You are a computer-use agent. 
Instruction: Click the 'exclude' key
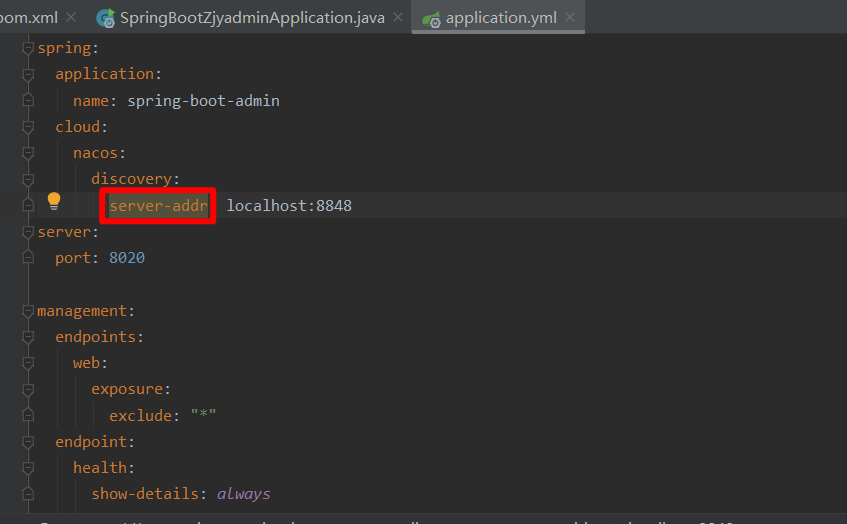pyautogui.click(x=140, y=415)
